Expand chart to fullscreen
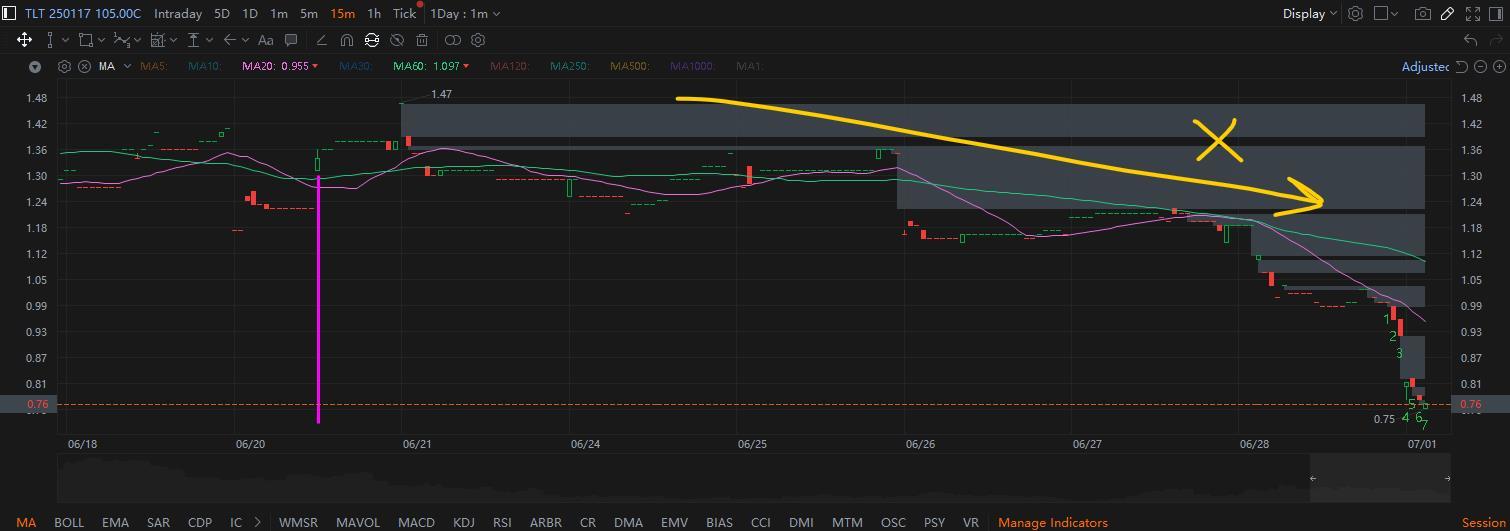Image resolution: width=1510 pixels, height=531 pixels. [x=1472, y=14]
